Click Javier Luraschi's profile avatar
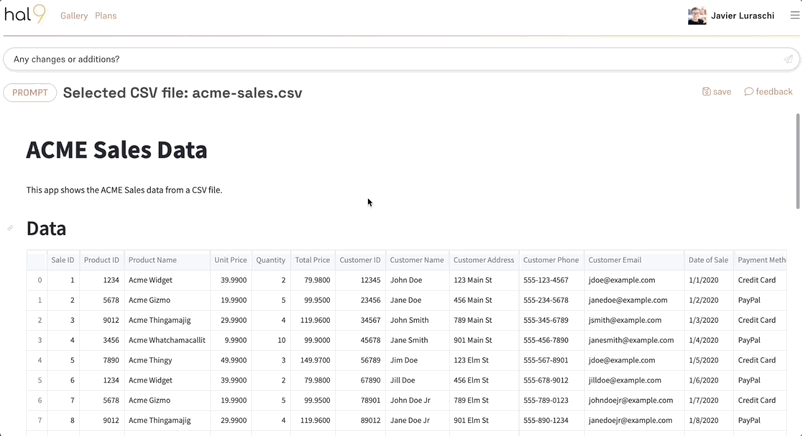802x436 pixels. (697, 16)
